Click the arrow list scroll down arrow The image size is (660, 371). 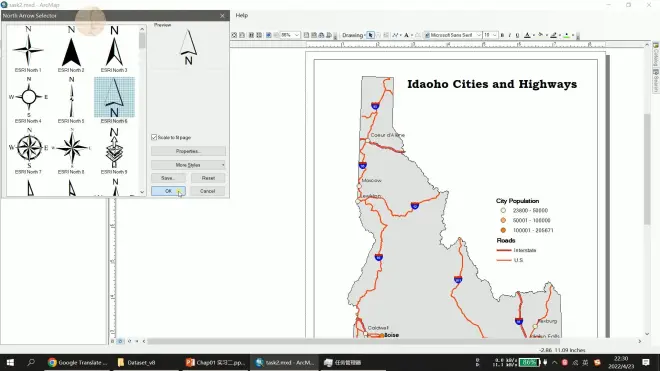click(142, 192)
